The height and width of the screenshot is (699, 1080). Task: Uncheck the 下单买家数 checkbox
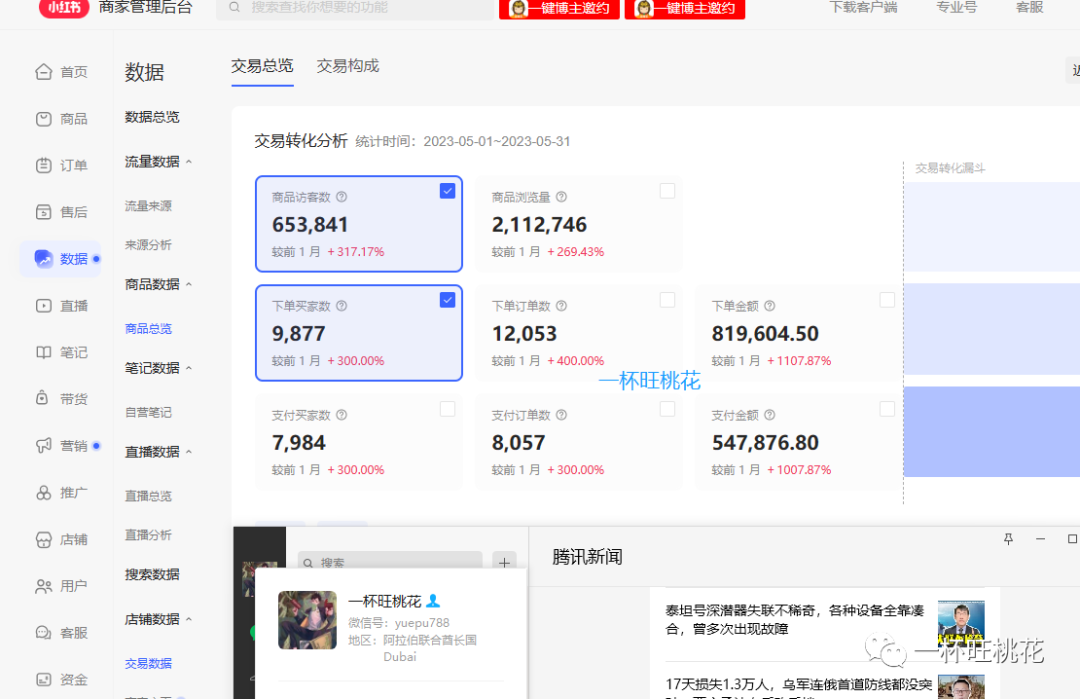point(448,300)
